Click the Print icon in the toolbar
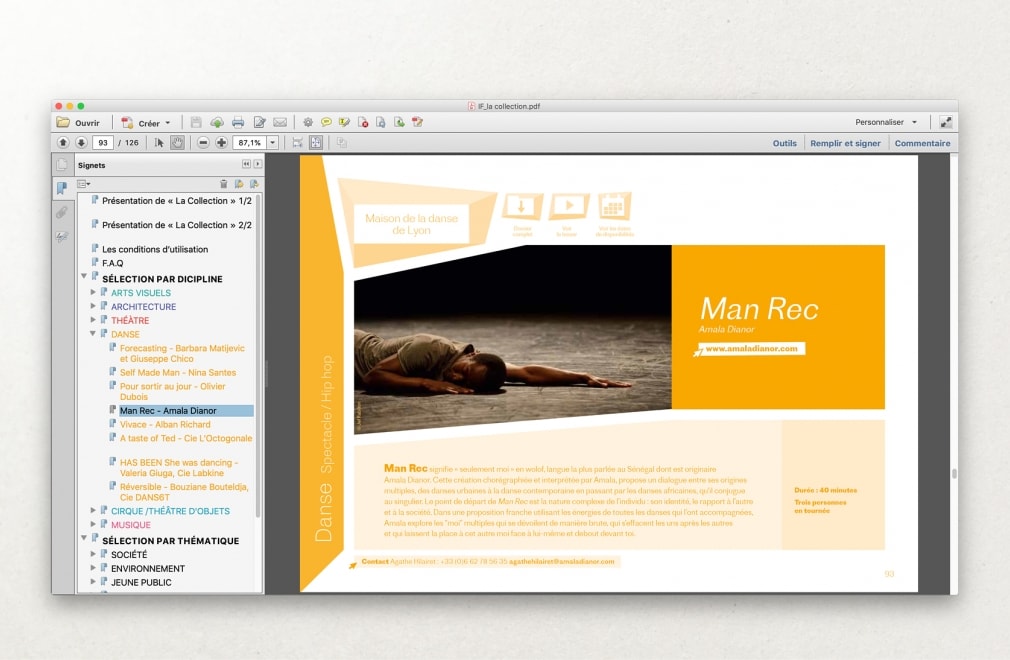 coord(238,123)
